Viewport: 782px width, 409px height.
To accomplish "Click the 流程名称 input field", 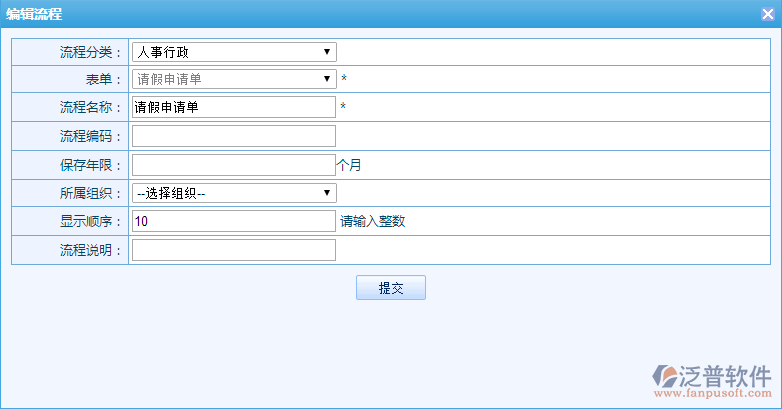I will point(234,107).
